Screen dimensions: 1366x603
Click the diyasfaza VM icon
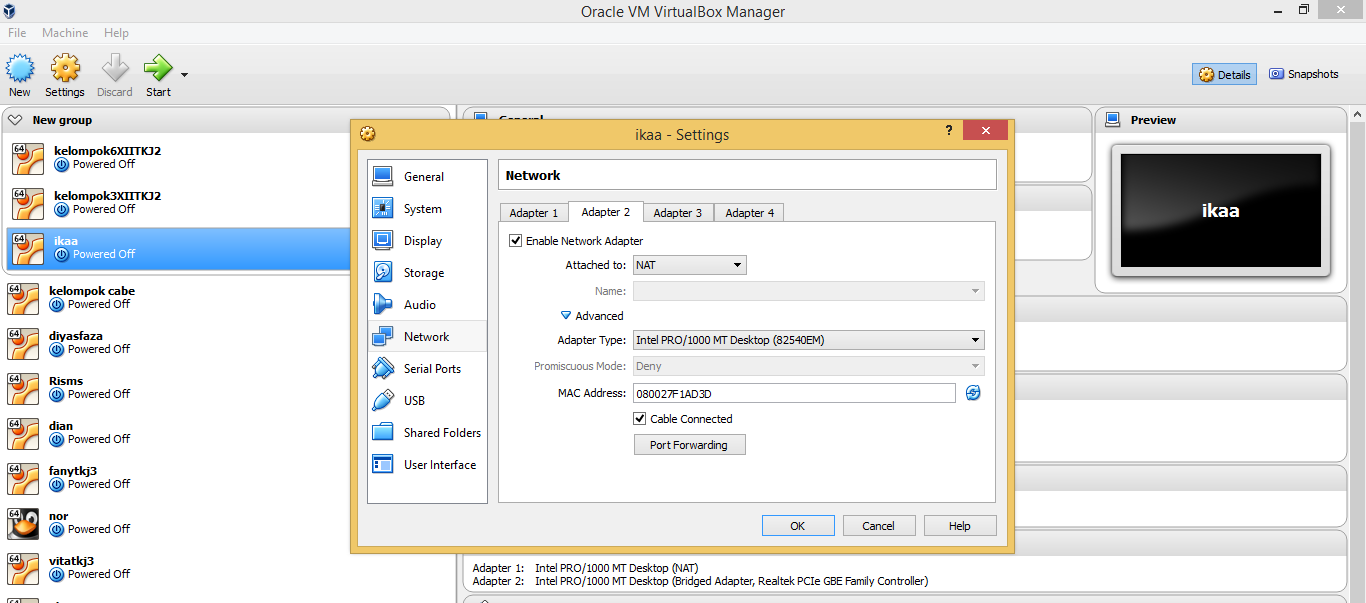(x=23, y=343)
